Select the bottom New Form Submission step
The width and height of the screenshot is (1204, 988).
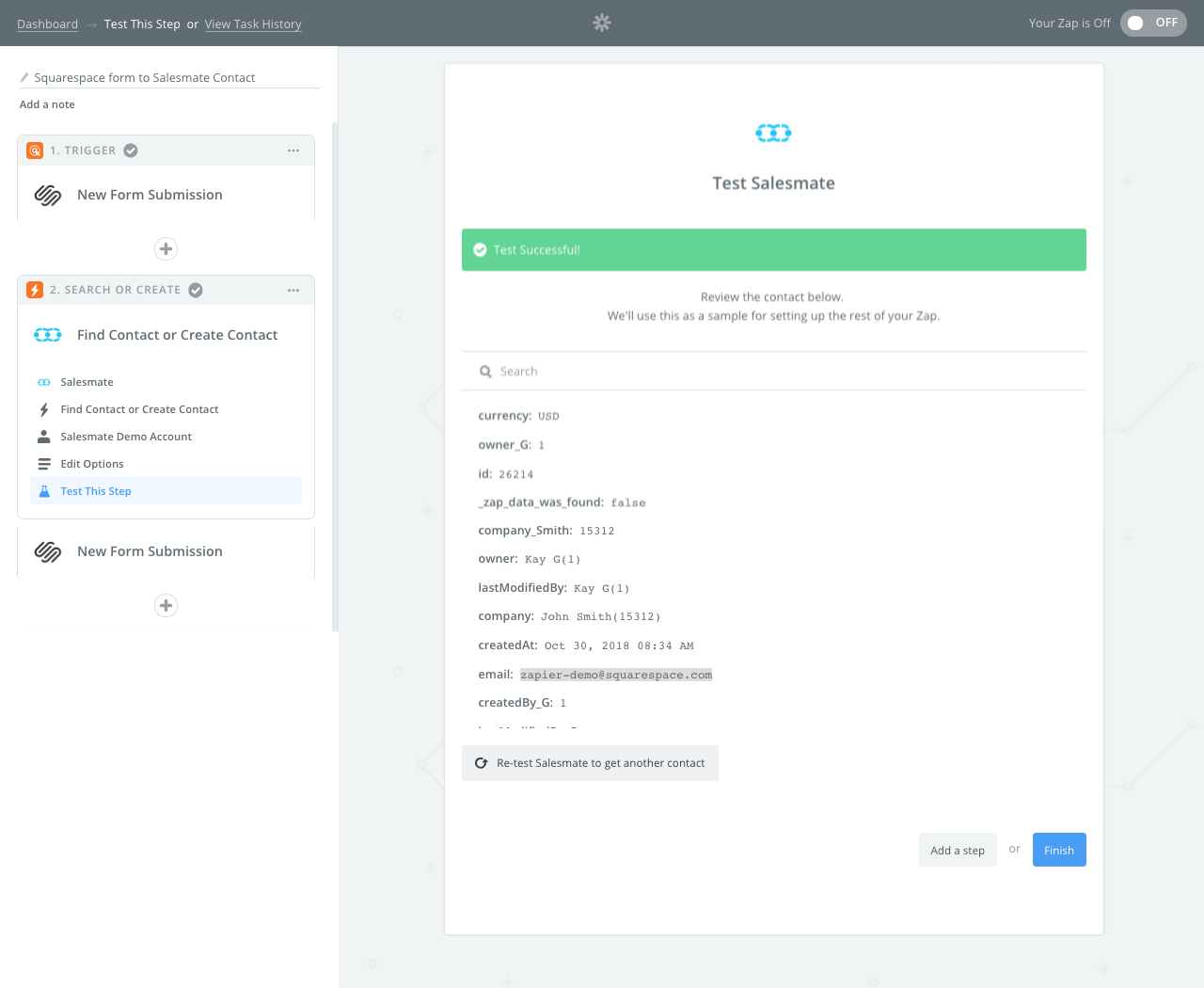pyautogui.click(x=150, y=551)
